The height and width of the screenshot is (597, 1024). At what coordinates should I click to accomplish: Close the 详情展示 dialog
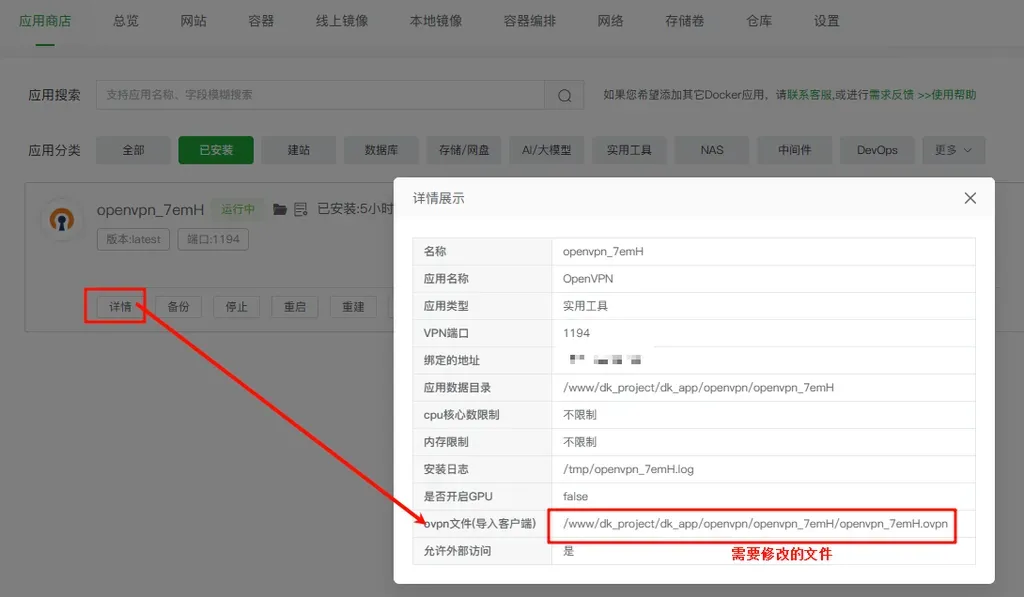pos(969,198)
